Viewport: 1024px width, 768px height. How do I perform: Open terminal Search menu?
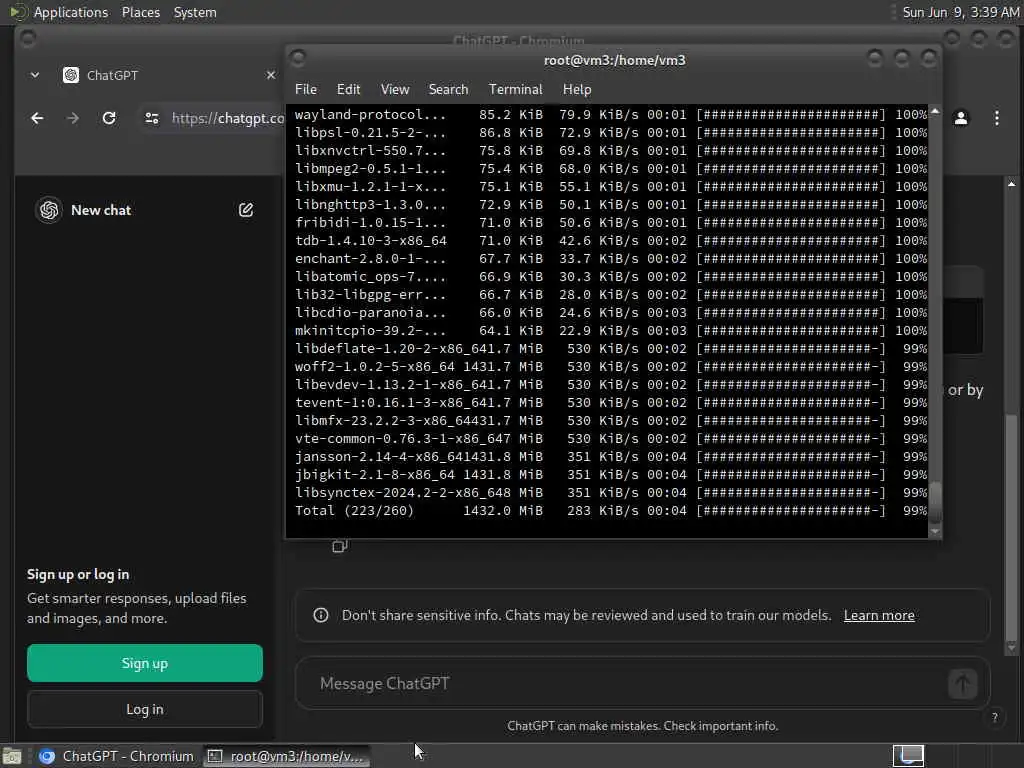[448, 89]
